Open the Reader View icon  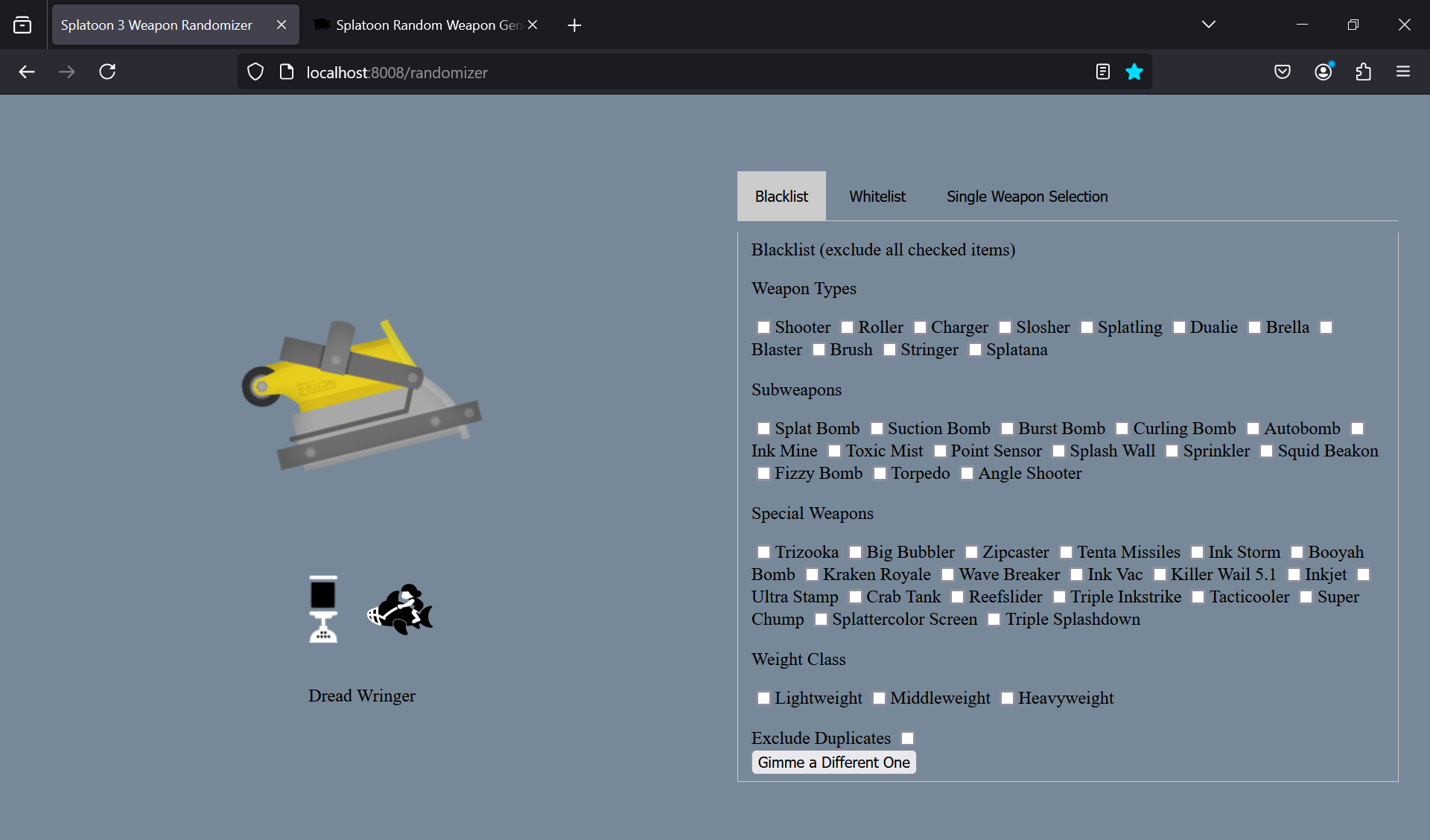point(1103,71)
